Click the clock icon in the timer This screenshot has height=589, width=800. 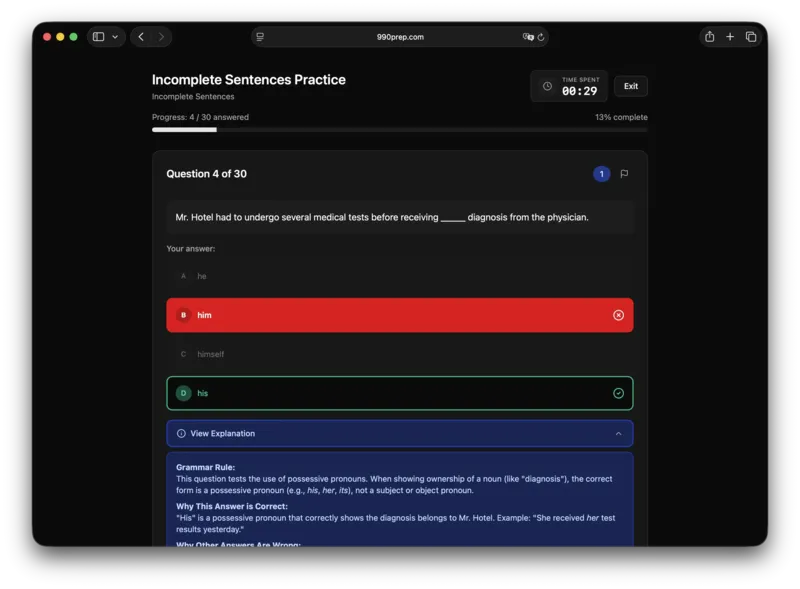(547, 86)
